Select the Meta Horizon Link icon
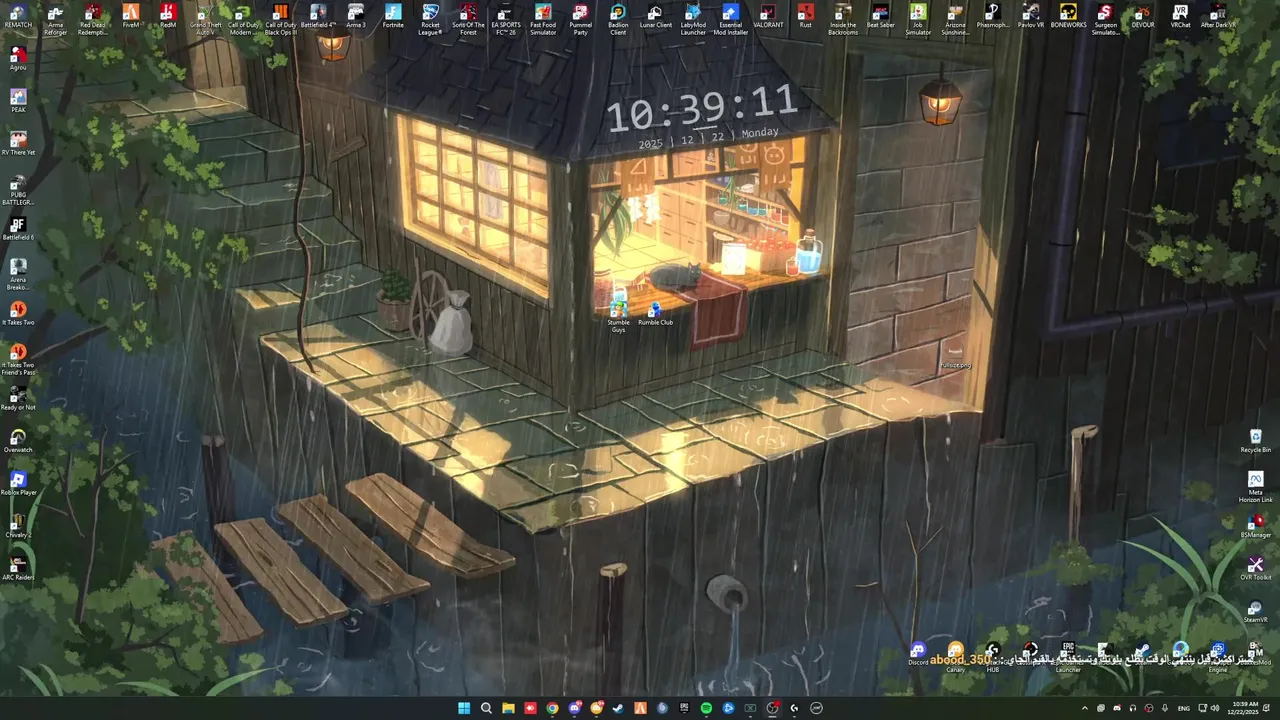The image size is (1280, 720). coord(1256,487)
